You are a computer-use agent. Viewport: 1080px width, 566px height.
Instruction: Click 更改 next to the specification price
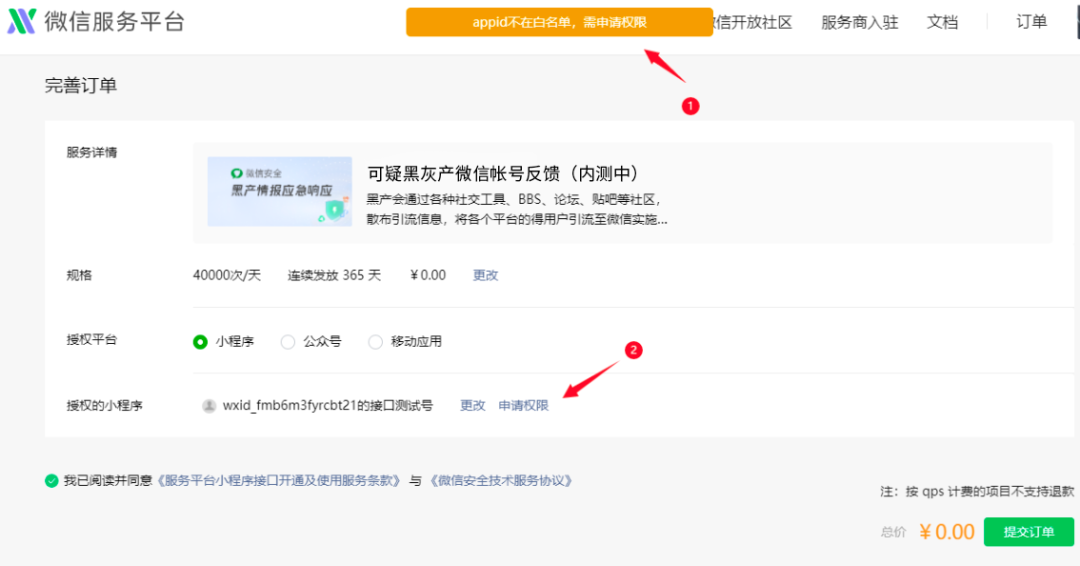(485, 275)
